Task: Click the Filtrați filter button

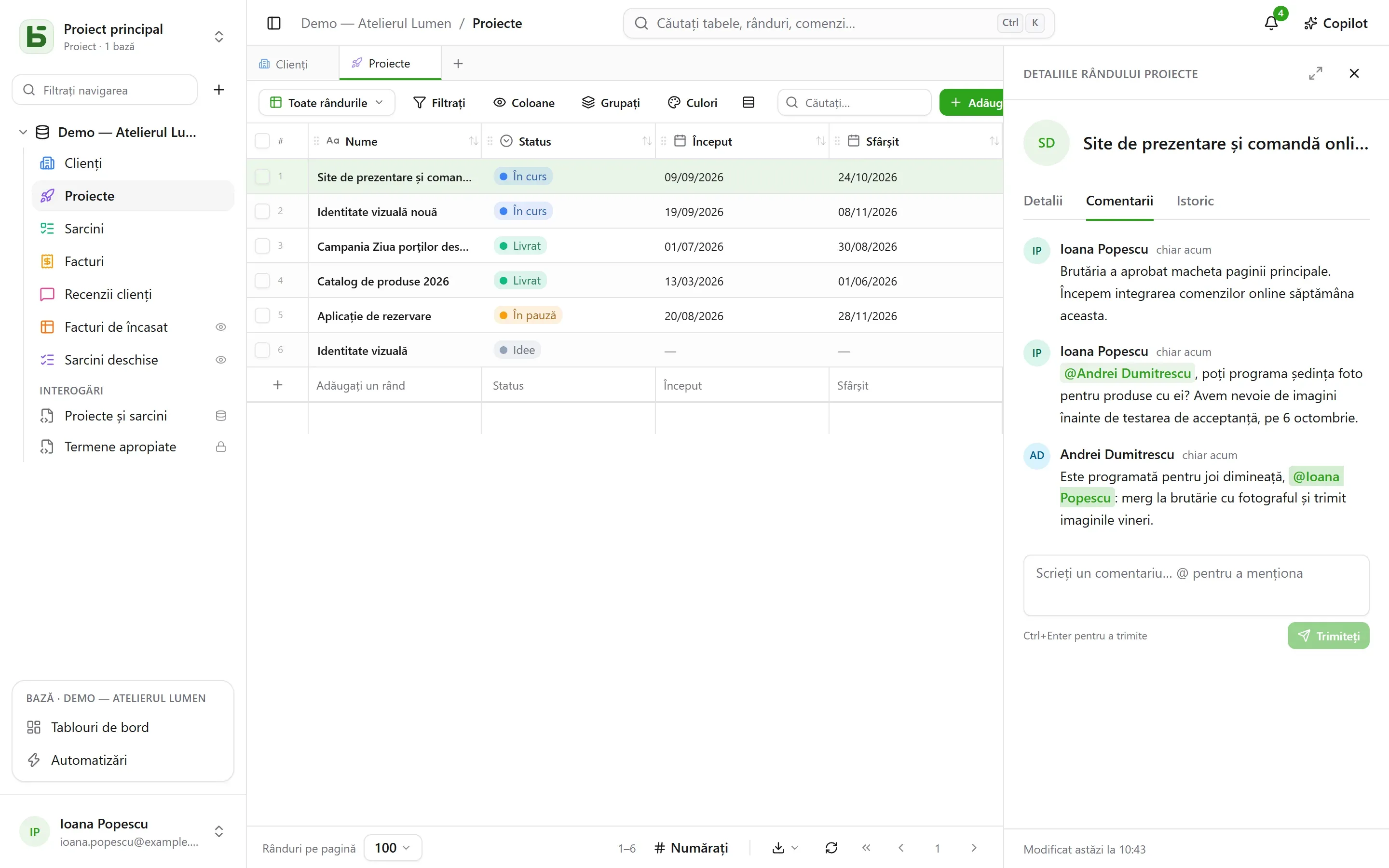Action: click(440, 103)
